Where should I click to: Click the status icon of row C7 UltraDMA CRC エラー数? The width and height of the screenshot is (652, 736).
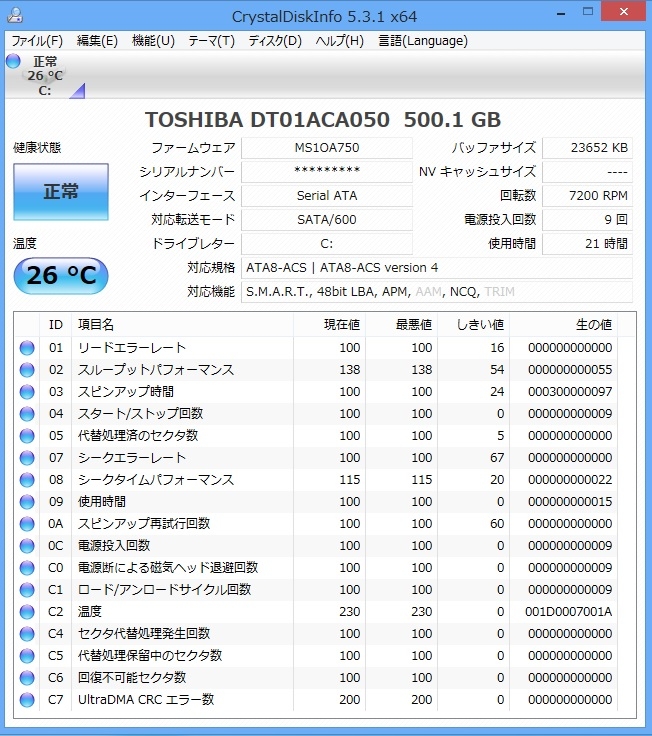pos(27,700)
